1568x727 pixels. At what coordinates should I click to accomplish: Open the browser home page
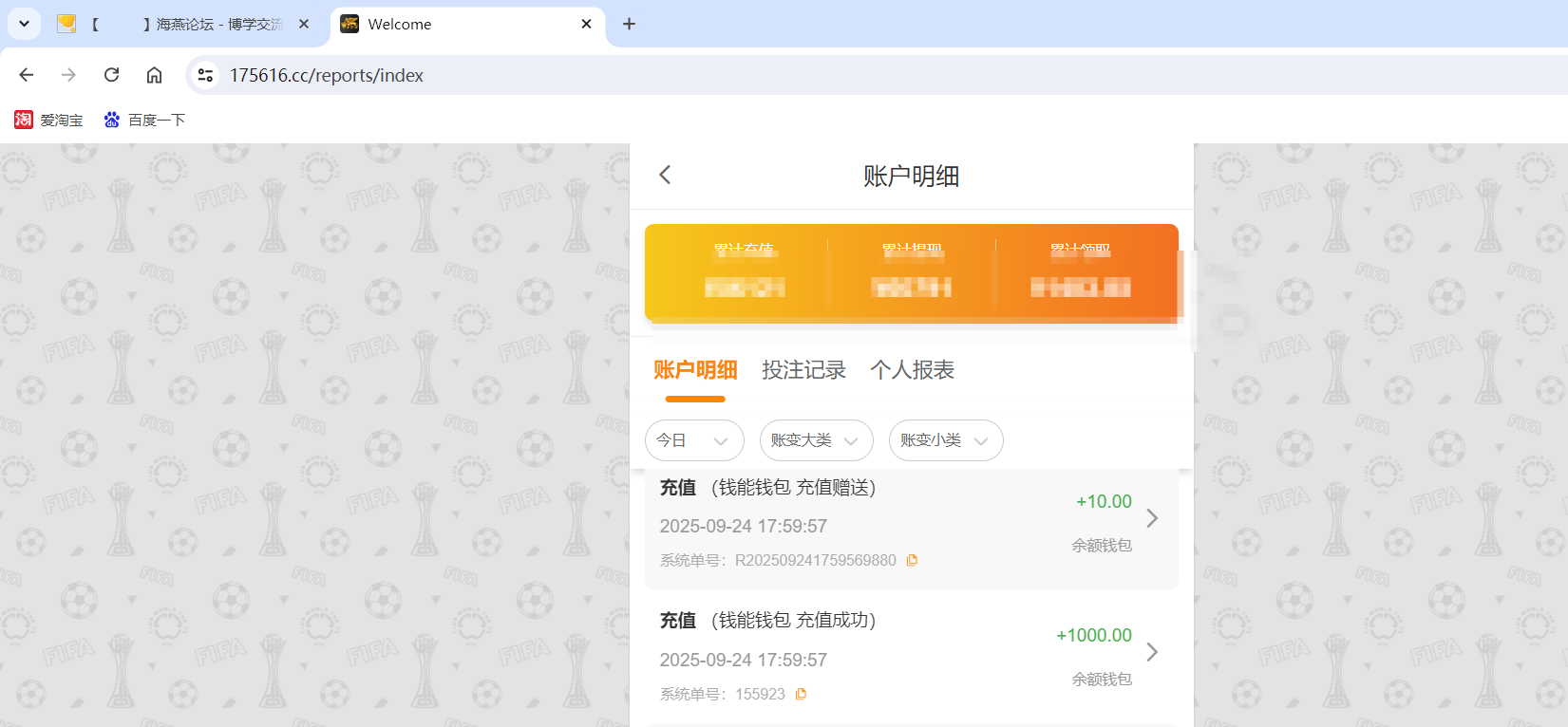click(x=154, y=75)
